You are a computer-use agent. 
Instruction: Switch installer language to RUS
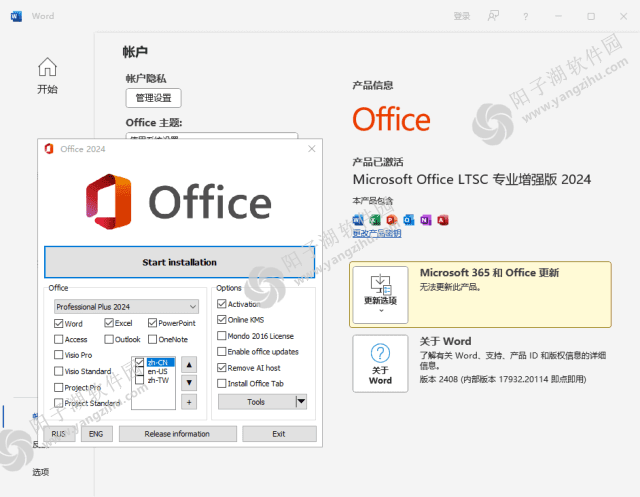[58, 434]
